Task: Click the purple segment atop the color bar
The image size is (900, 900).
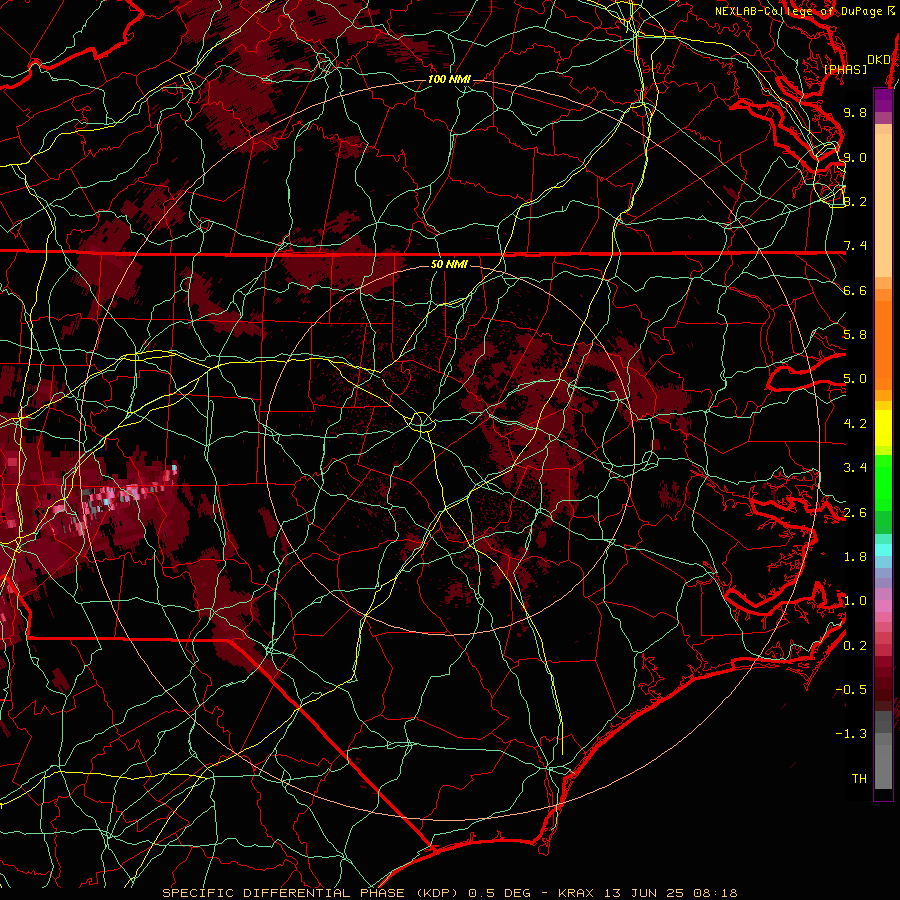Action: (x=883, y=100)
